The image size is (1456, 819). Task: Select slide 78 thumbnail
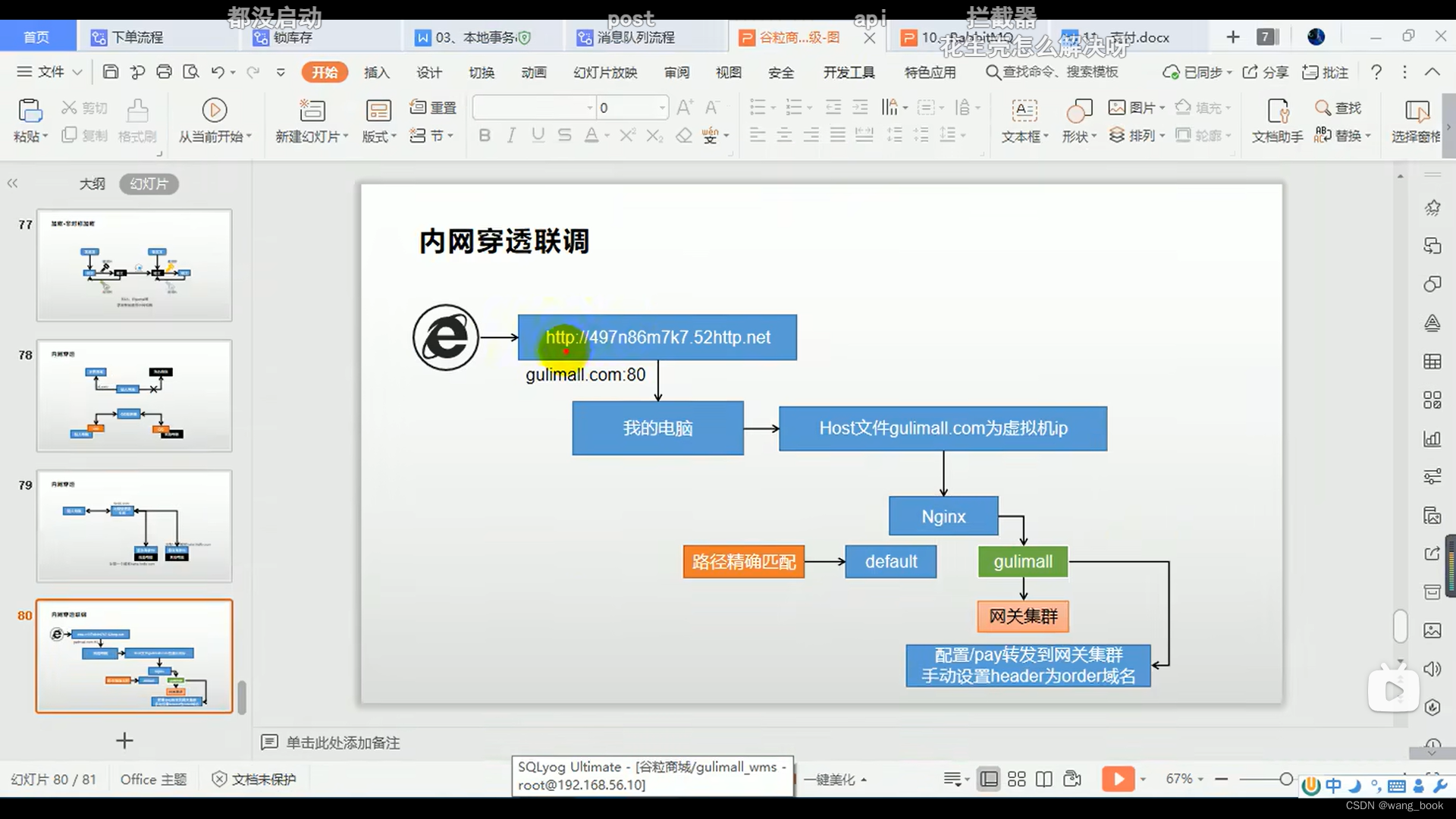pos(134,395)
